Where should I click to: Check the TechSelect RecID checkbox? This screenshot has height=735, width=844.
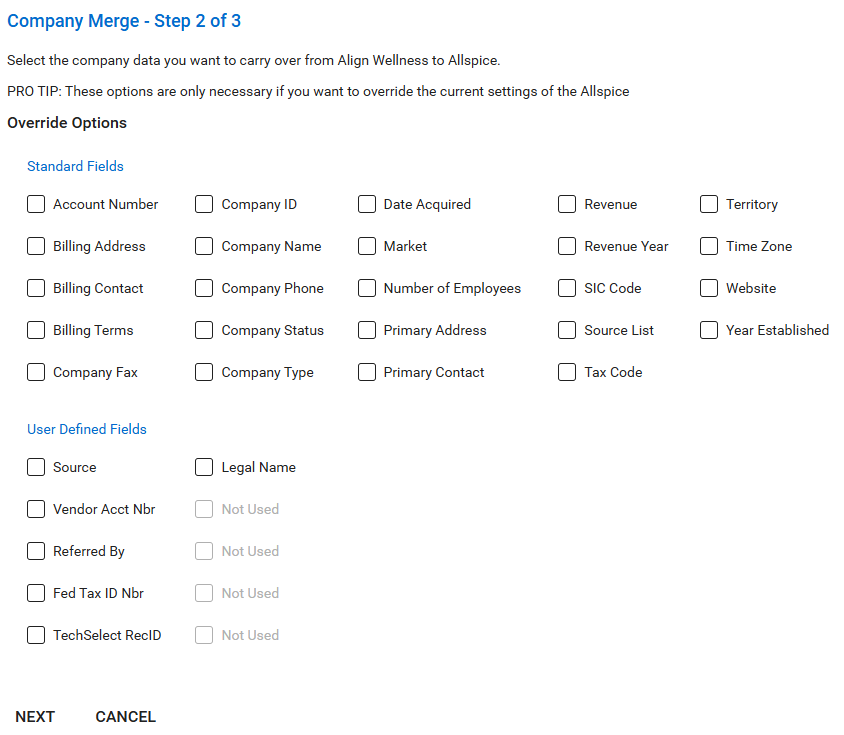point(36,635)
